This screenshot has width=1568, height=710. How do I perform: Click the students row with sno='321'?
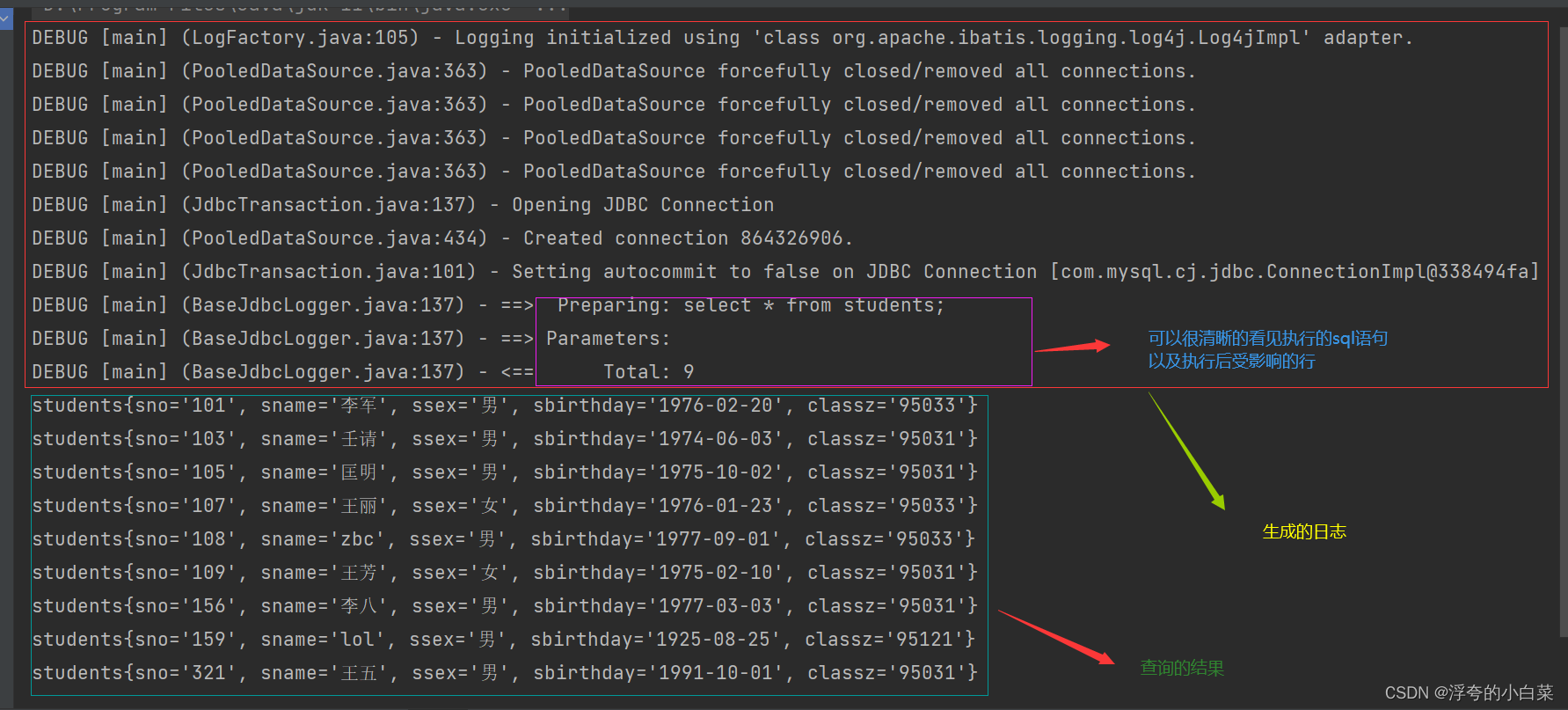[505, 673]
